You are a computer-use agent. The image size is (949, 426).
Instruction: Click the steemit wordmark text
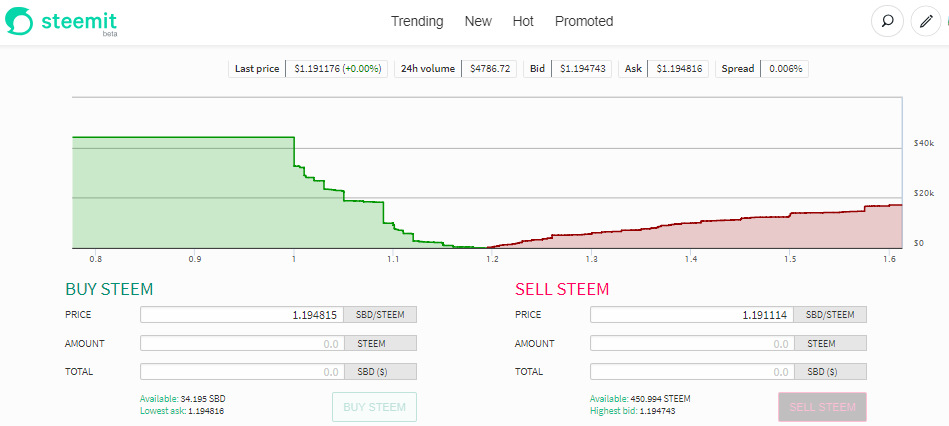(79, 20)
